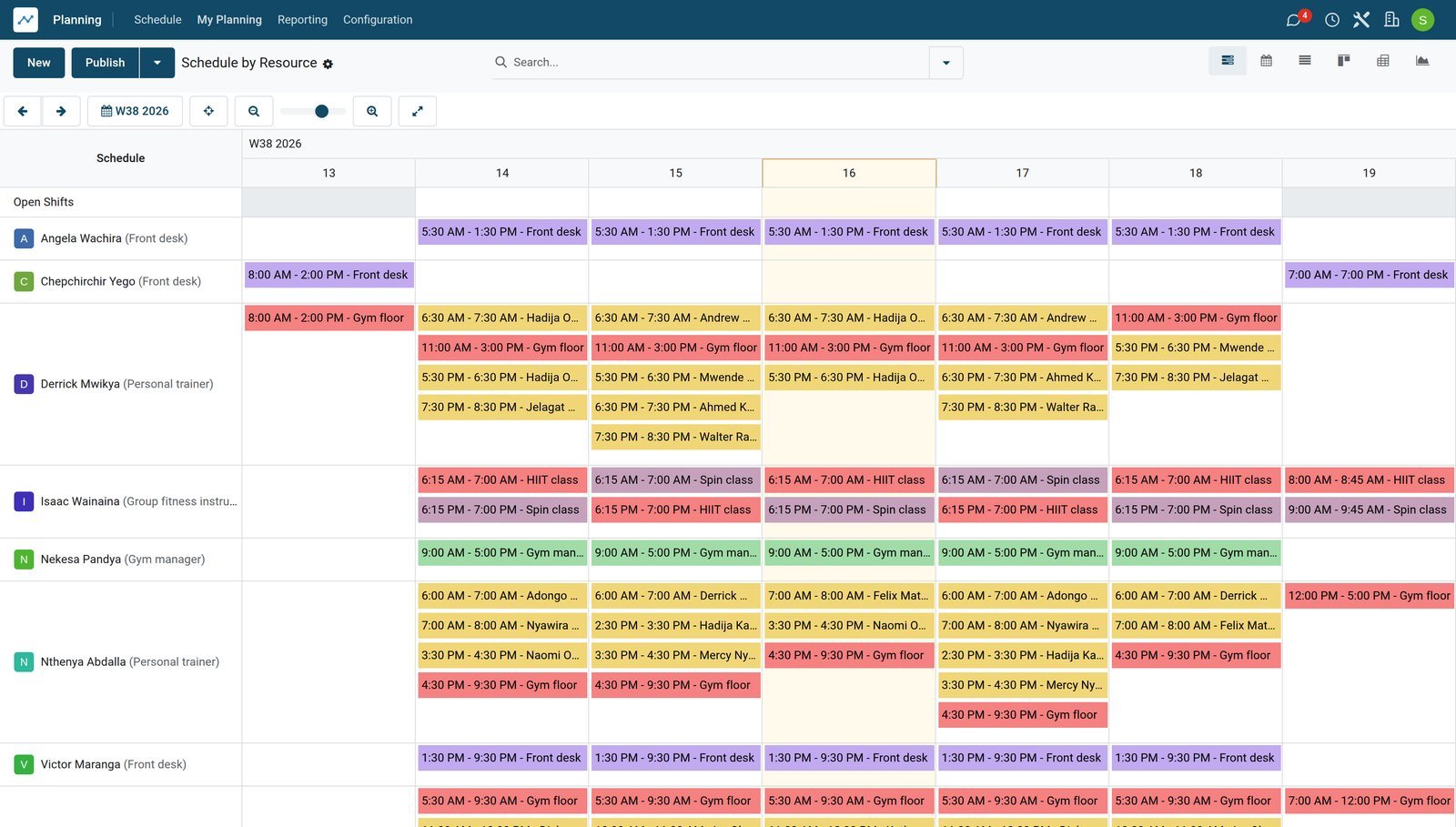The height and width of the screenshot is (827, 1456).
Task: Click Chepchirchir Yego's avatar icon
Action: coord(24,281)
